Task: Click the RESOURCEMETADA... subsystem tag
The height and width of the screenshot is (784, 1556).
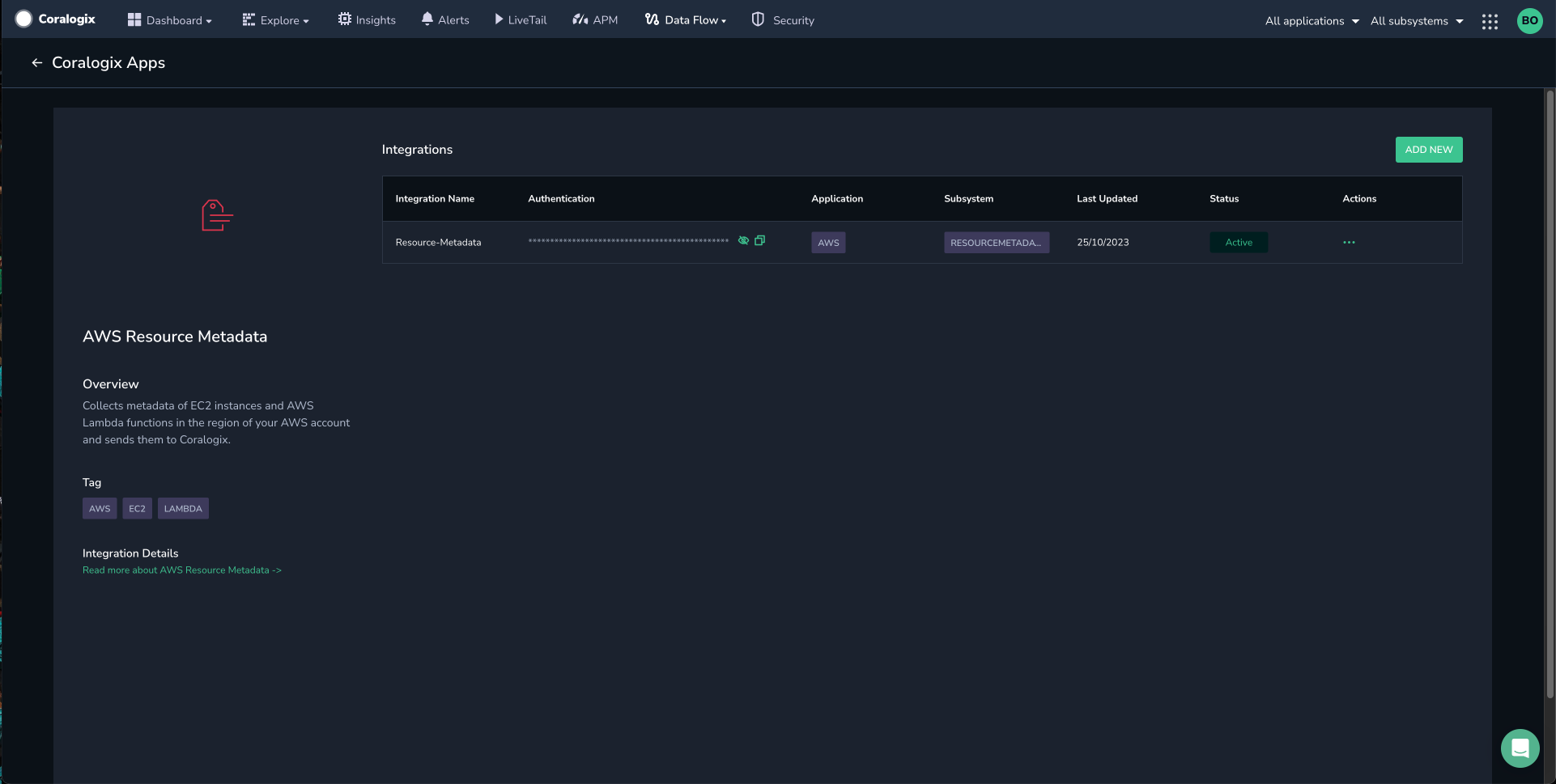Action: click(997, 243)
